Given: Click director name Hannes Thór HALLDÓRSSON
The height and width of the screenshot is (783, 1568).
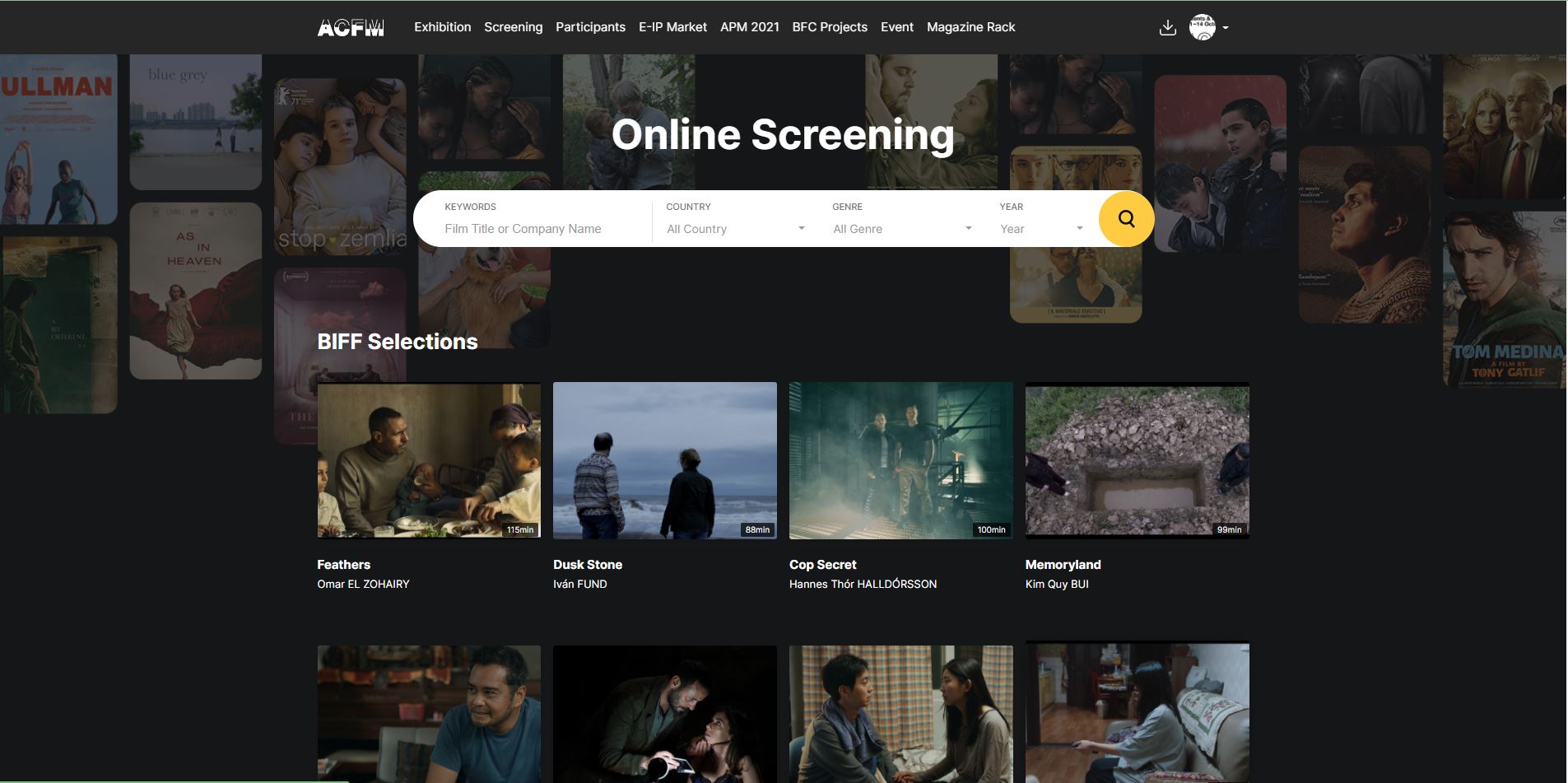Looking at the screenshot, I should click(863, 584).
